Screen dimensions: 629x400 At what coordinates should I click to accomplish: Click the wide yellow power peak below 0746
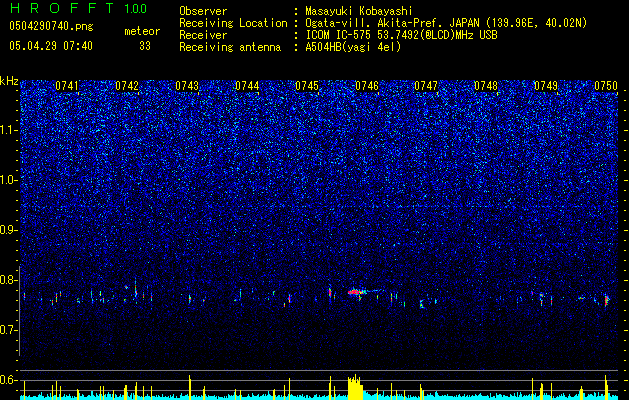point(355,387)
